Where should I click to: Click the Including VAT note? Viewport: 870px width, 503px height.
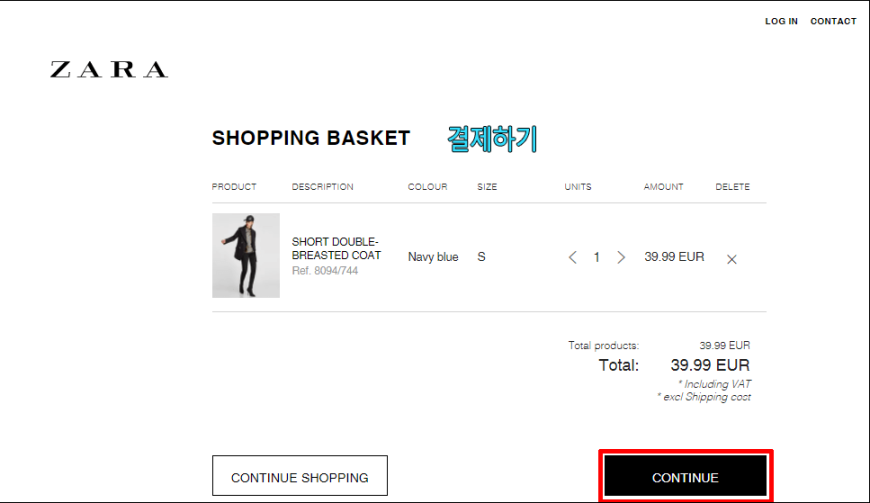coord(714,384)
